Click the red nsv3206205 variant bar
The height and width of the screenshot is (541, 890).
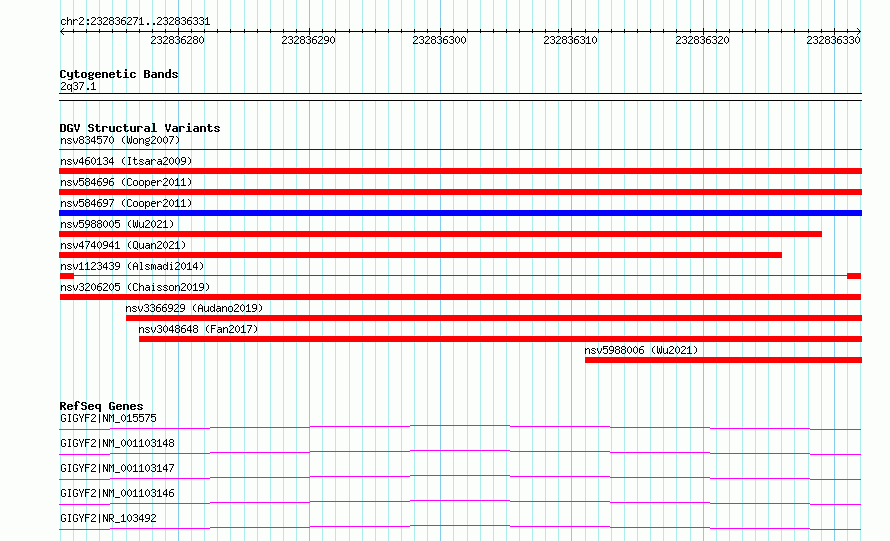pos(460,297)
